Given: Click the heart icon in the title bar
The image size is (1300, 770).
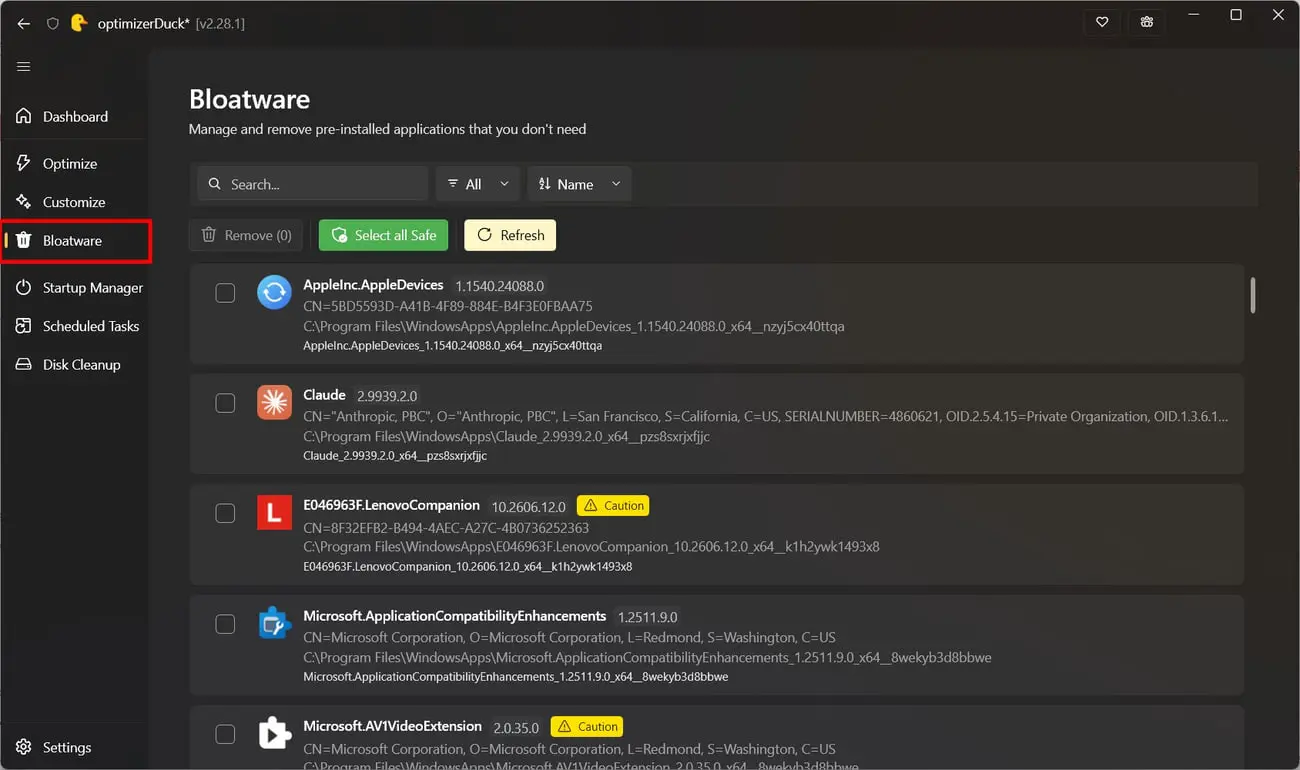Looking at the screenshot, I should point(1102,22).
